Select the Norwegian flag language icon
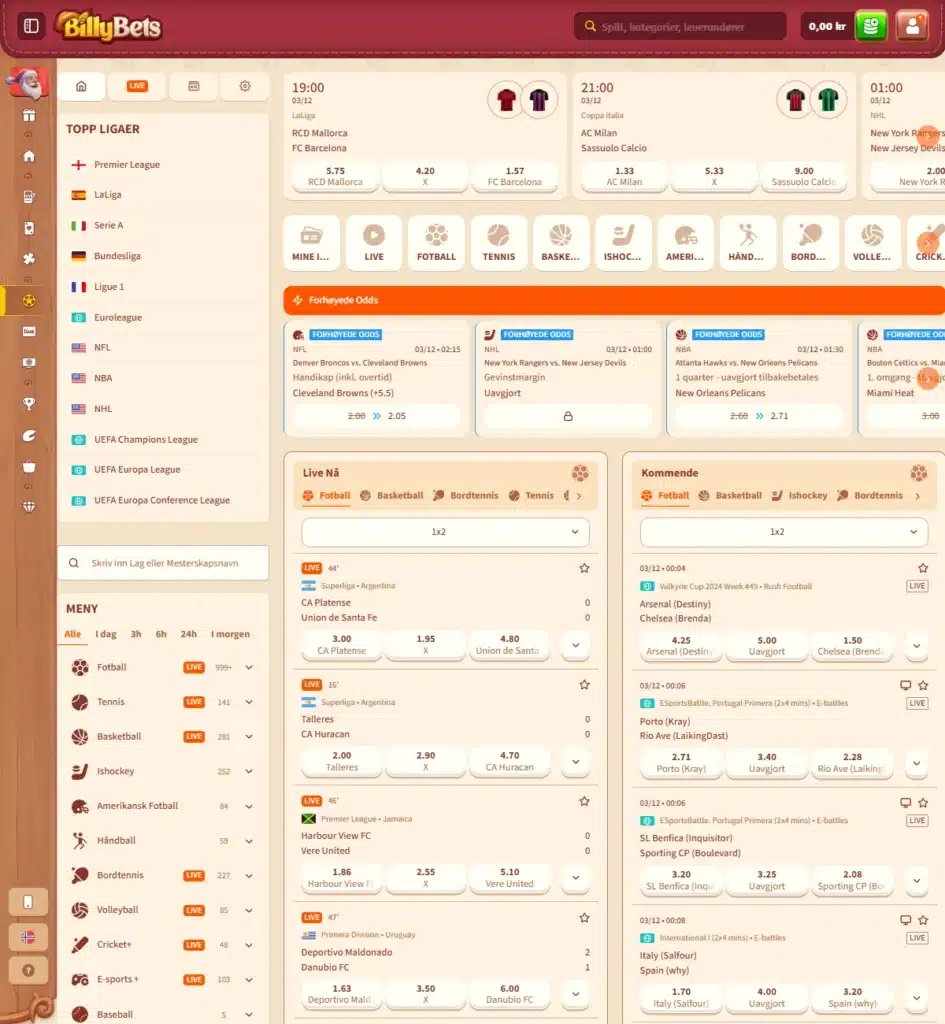945x1024 pixels. click(x=28, y=936)
